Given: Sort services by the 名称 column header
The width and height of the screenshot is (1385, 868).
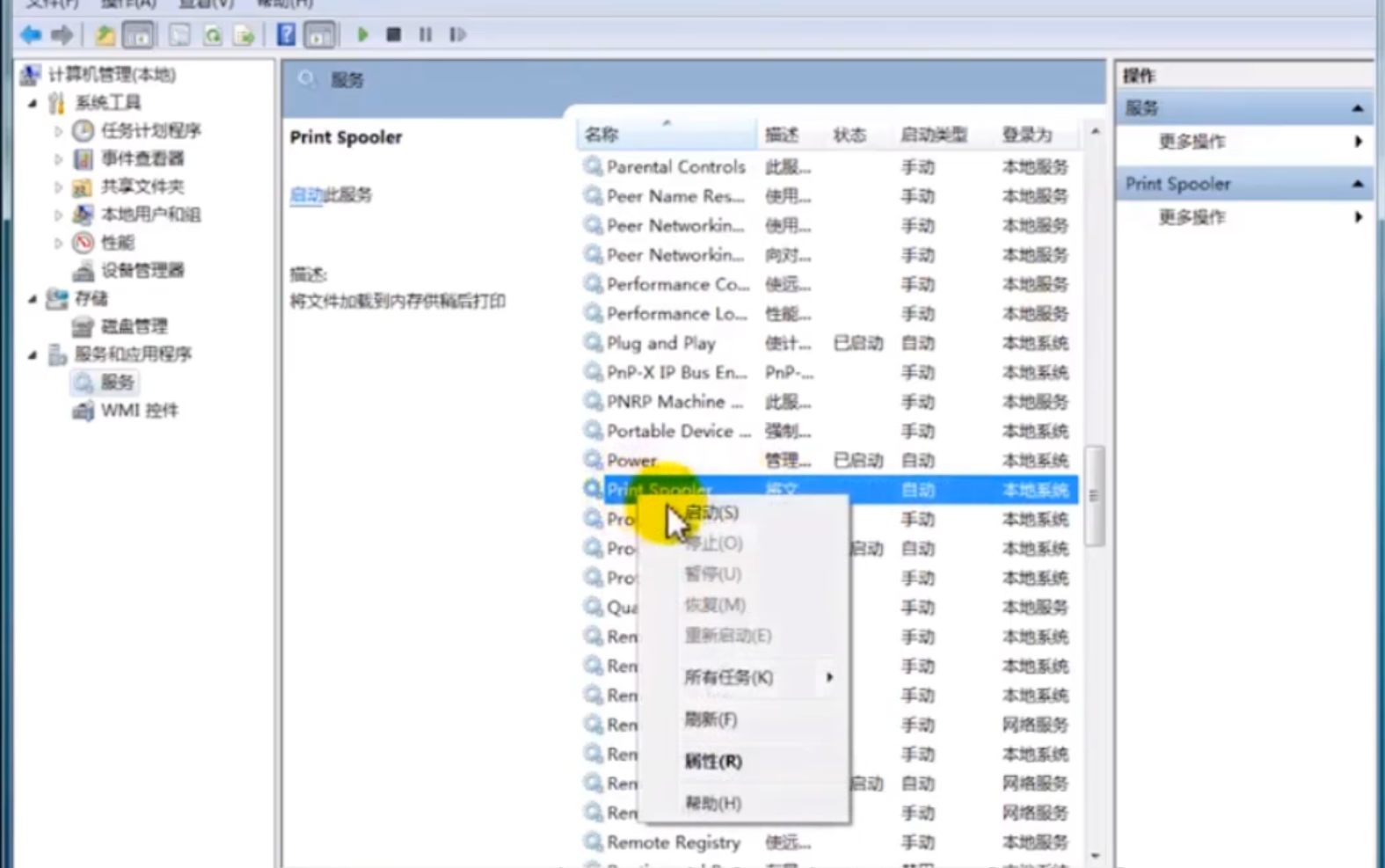Looking at the screenshot, I should click(x=601, y=135).
